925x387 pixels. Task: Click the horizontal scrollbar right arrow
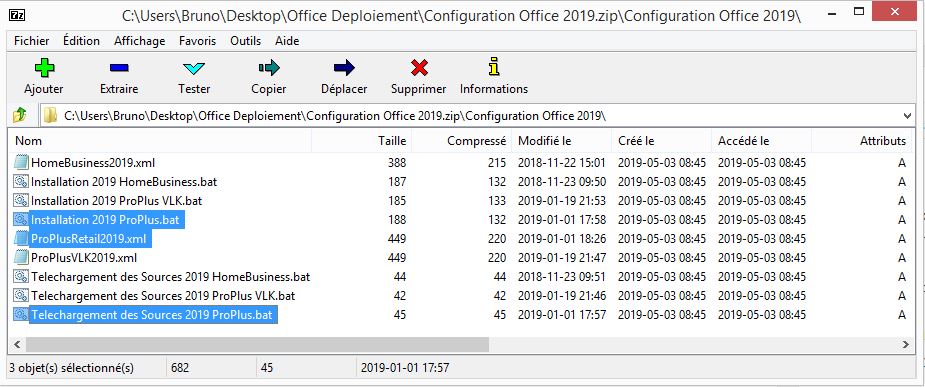(x=905, y=344)
